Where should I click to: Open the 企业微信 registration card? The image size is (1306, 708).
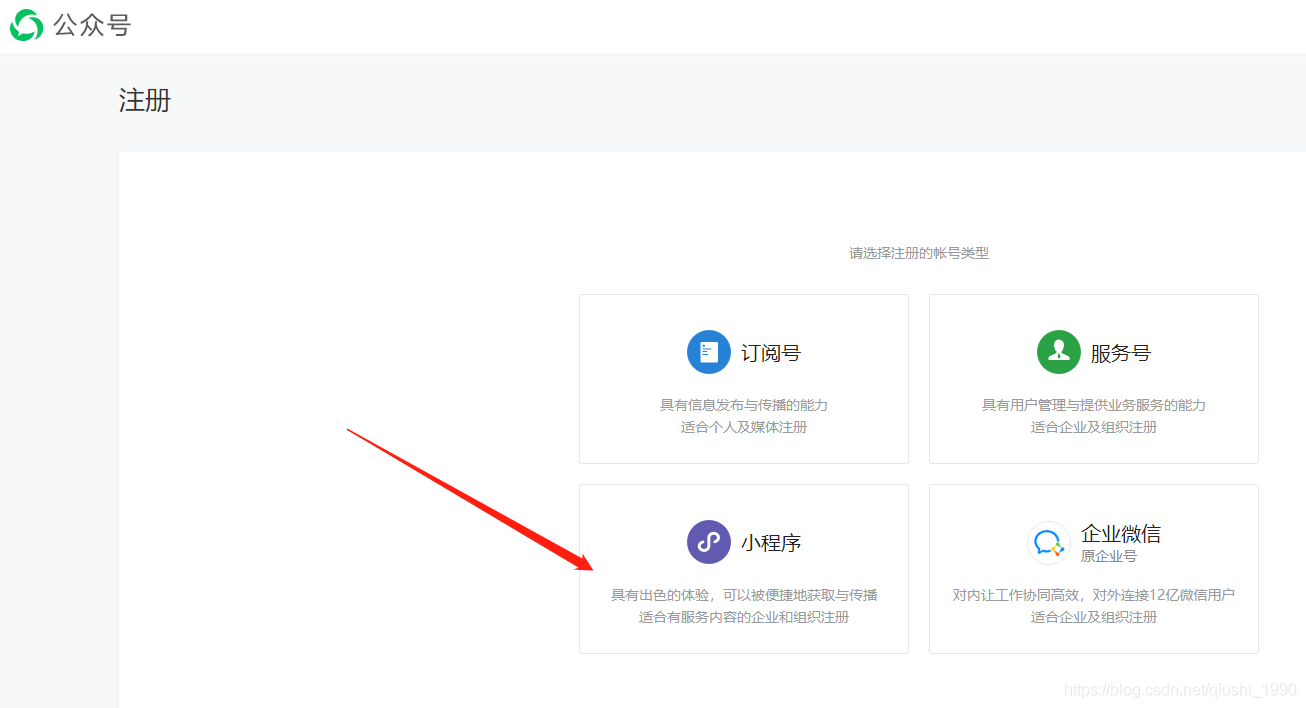(x=1093, y=568)
